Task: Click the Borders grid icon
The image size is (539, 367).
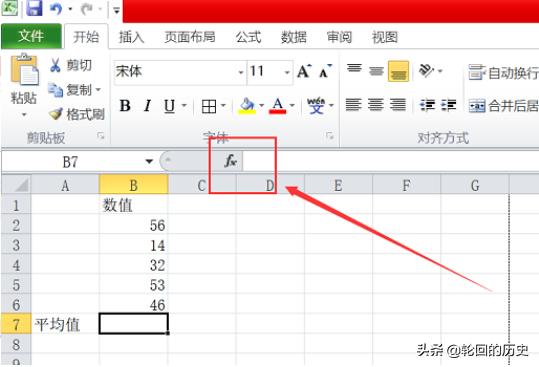Action: click(209, 106)
